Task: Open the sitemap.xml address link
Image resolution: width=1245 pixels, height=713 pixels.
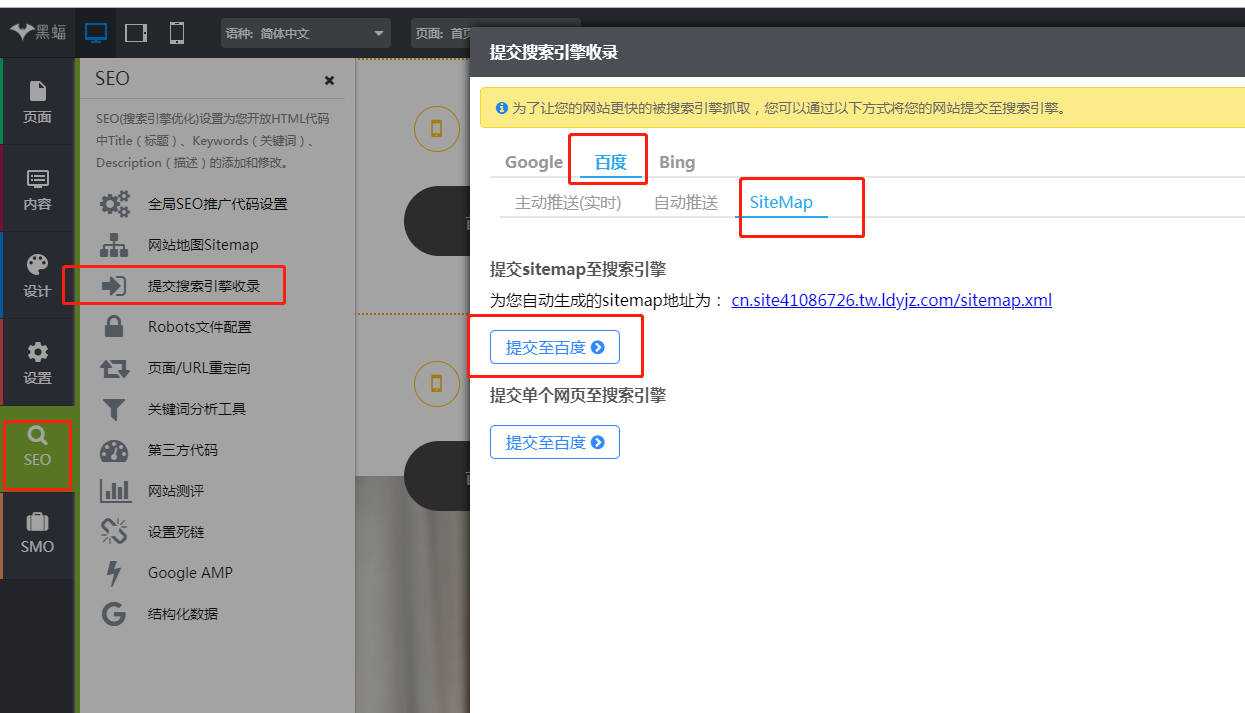Action: pos(891,300)
